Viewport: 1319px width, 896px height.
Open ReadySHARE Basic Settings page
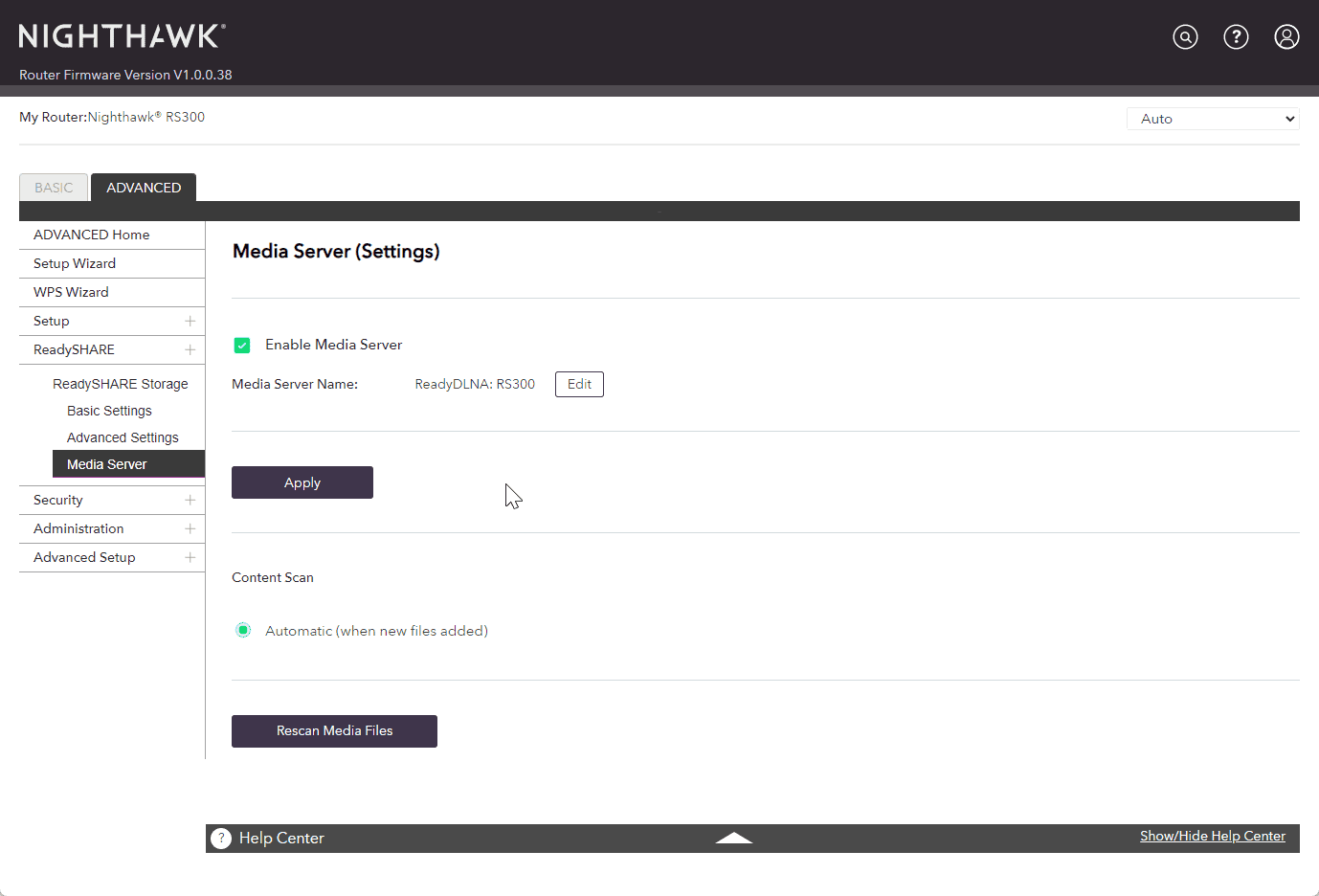109,411
